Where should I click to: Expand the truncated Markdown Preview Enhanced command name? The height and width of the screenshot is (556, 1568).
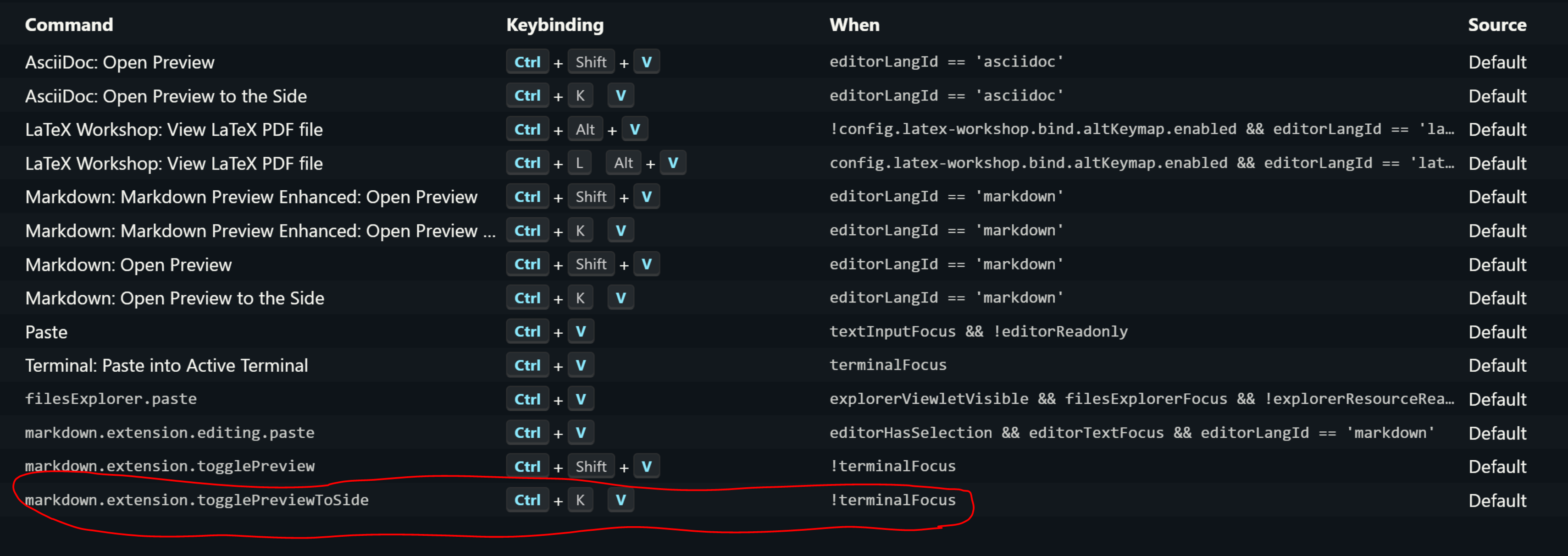pyautogui.click(x=487, y=231)
